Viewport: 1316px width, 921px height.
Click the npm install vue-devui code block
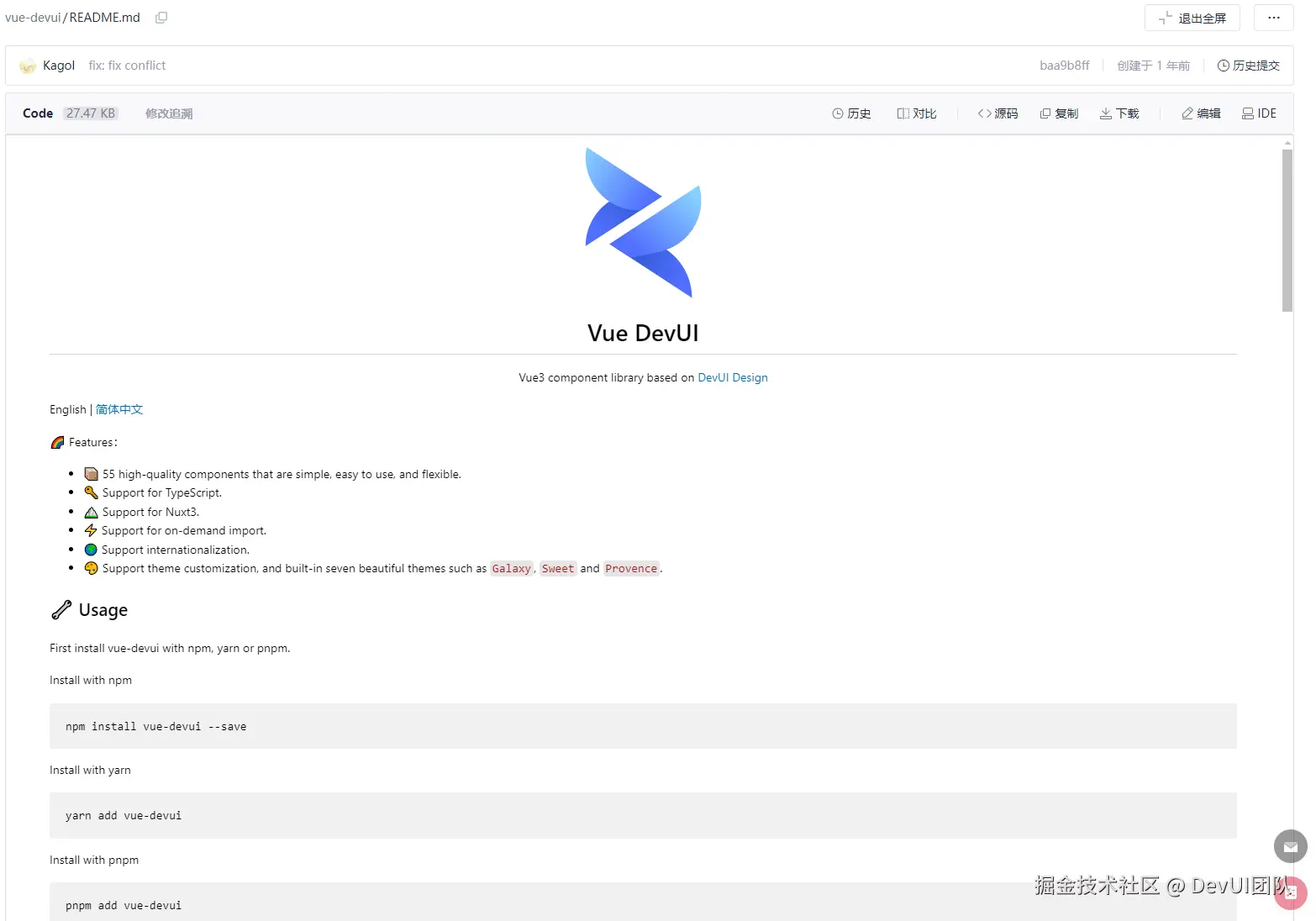[x=643, y=726]
